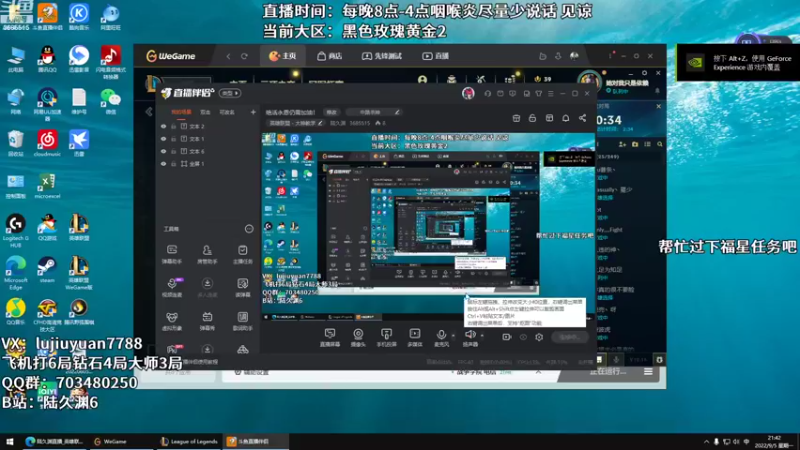Open Logitech G HUB desktop icon
Image resolution: width=800 pixels, height=450 pixels.
click(15, 231)
